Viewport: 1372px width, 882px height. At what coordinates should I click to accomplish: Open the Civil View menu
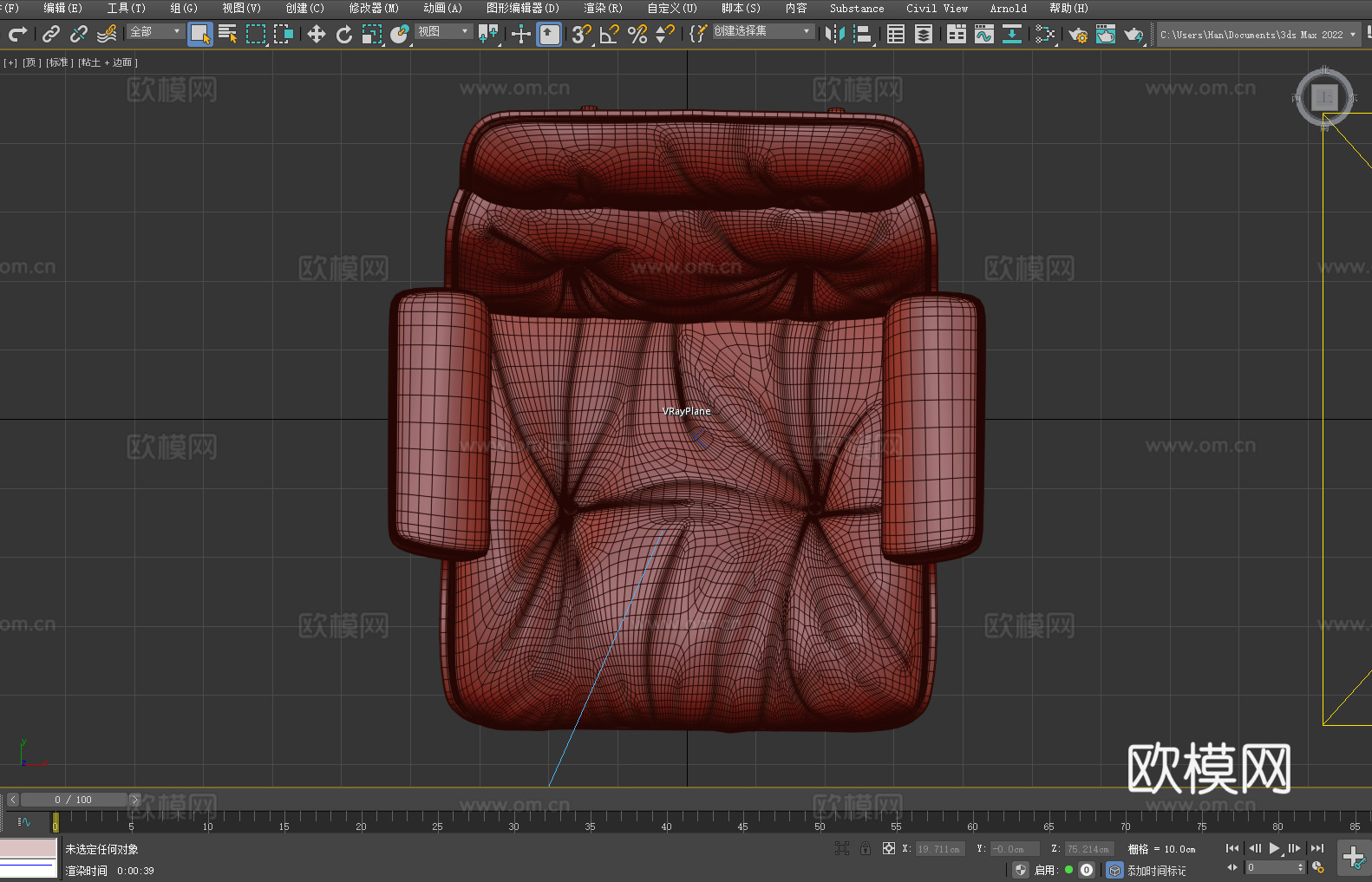point(938,8)
